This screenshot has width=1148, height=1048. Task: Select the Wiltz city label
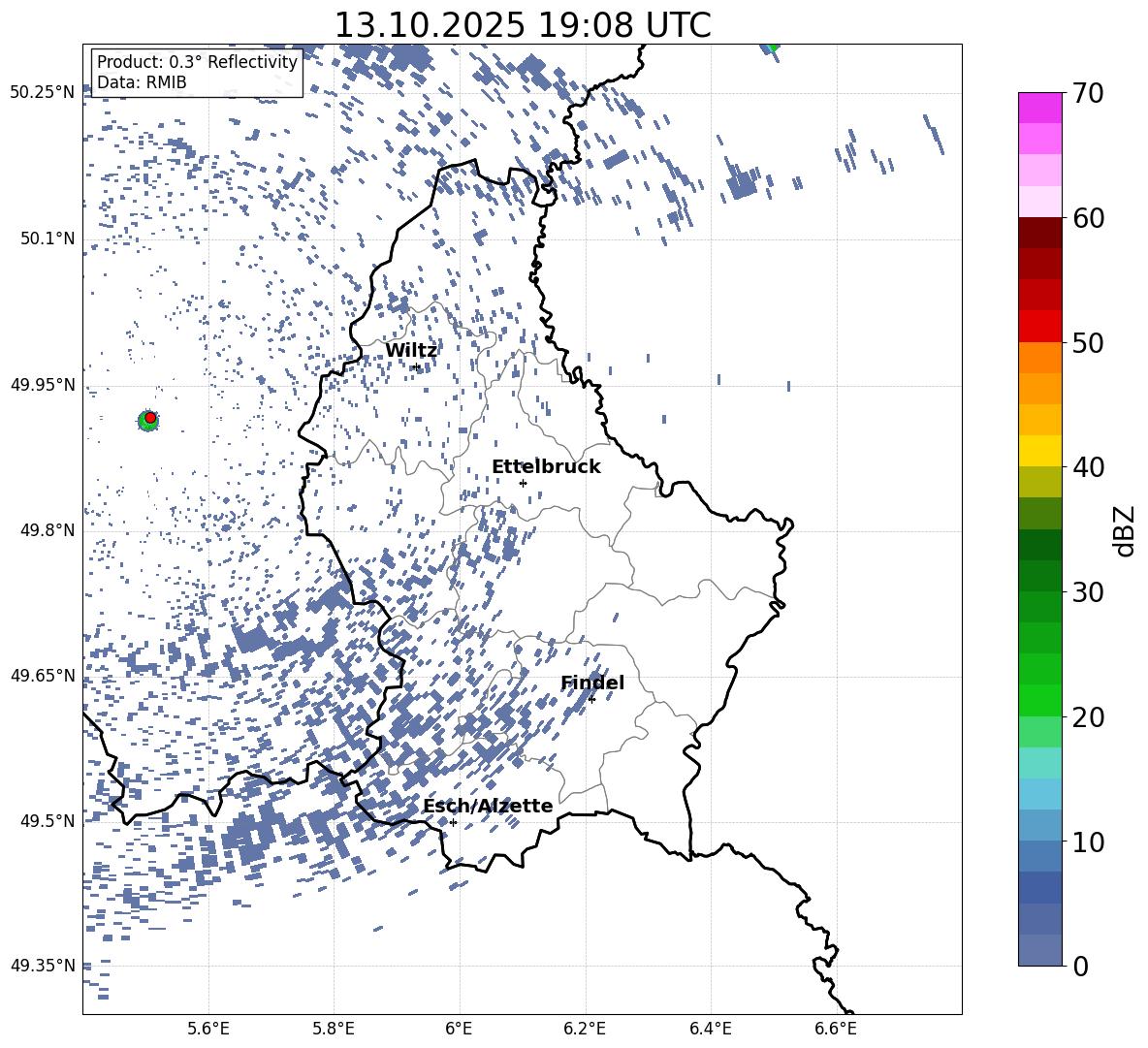pyautogui.click(x=411, y=351)
